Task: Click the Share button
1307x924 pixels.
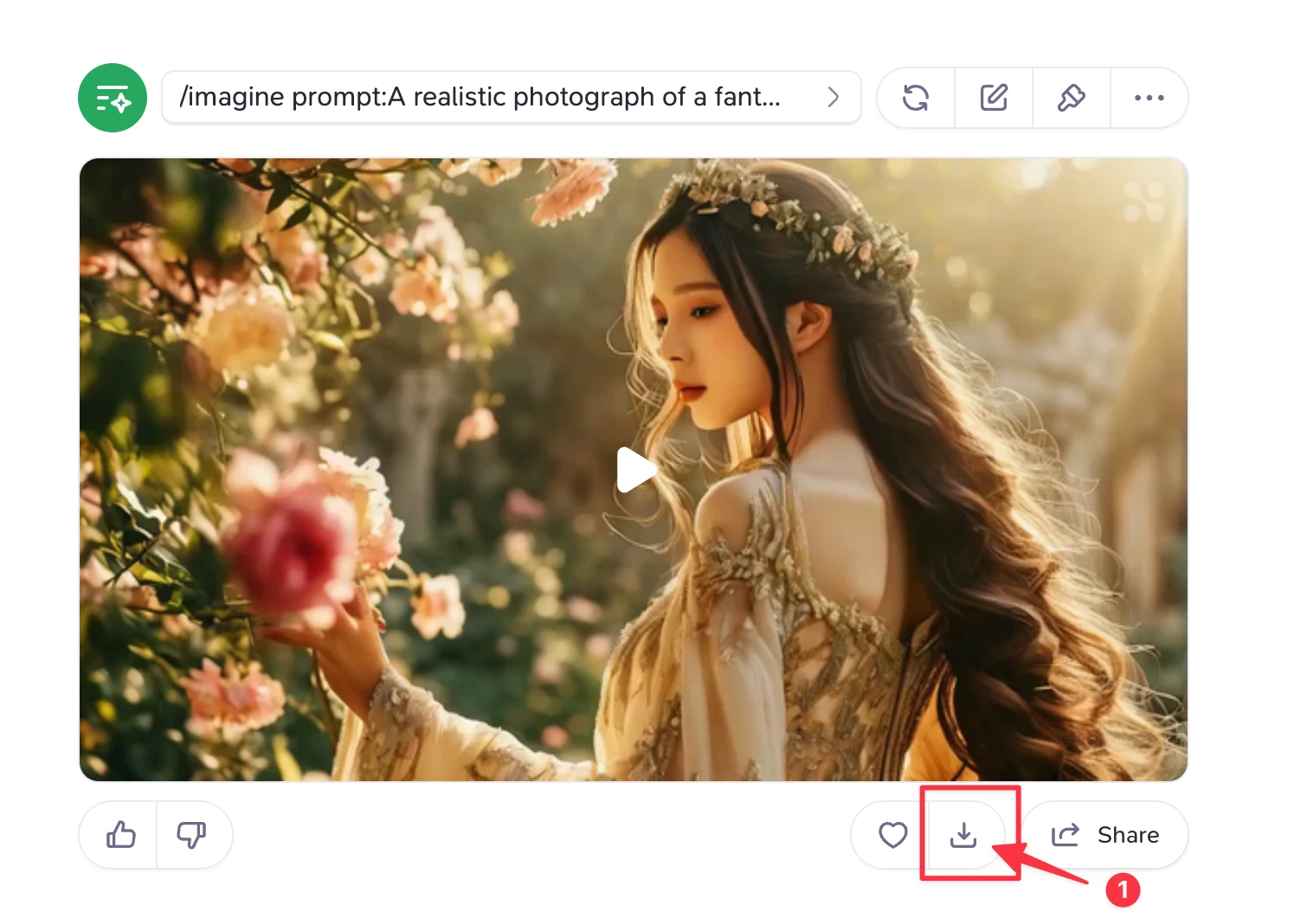Action: click(x=1105, y=835)
